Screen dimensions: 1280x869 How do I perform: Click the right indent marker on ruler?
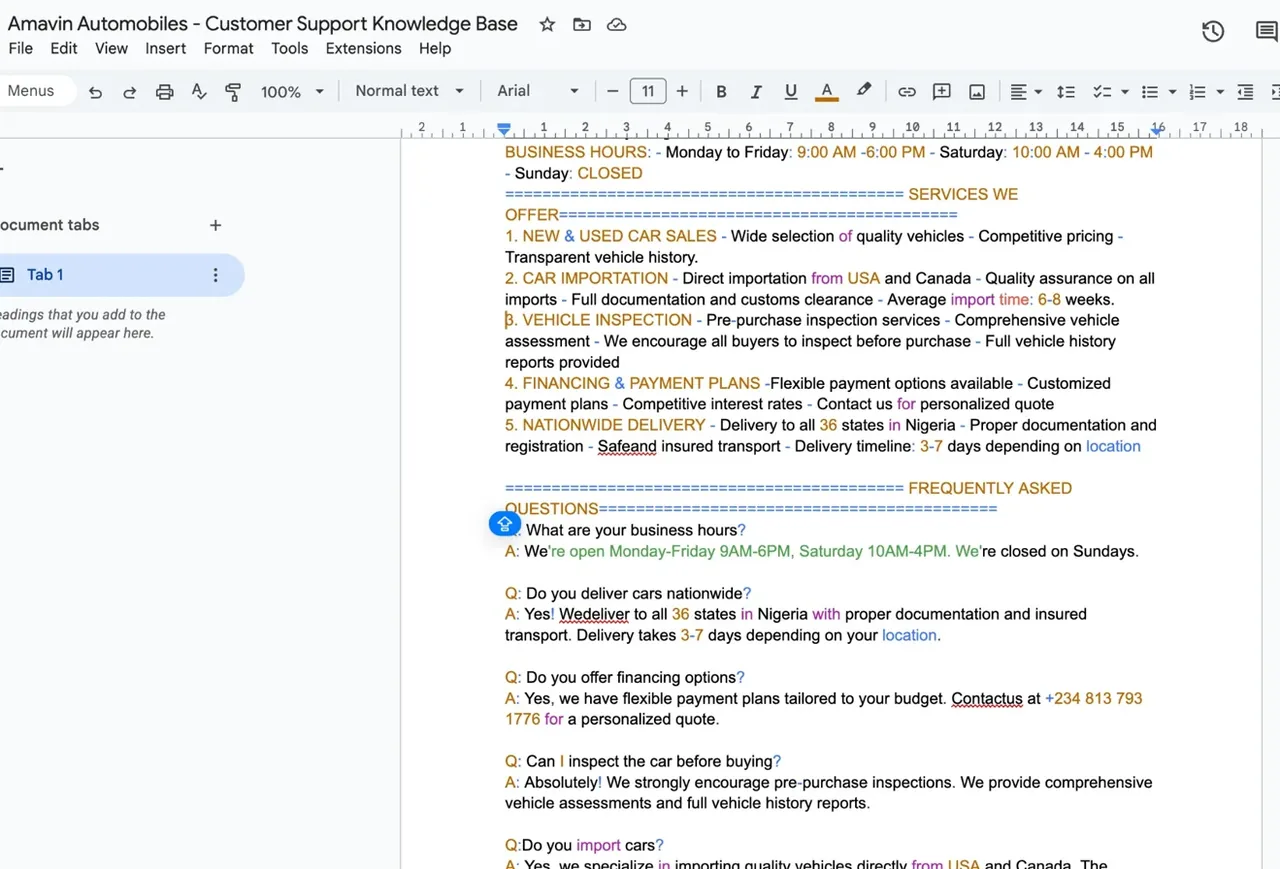point(1157,129)
